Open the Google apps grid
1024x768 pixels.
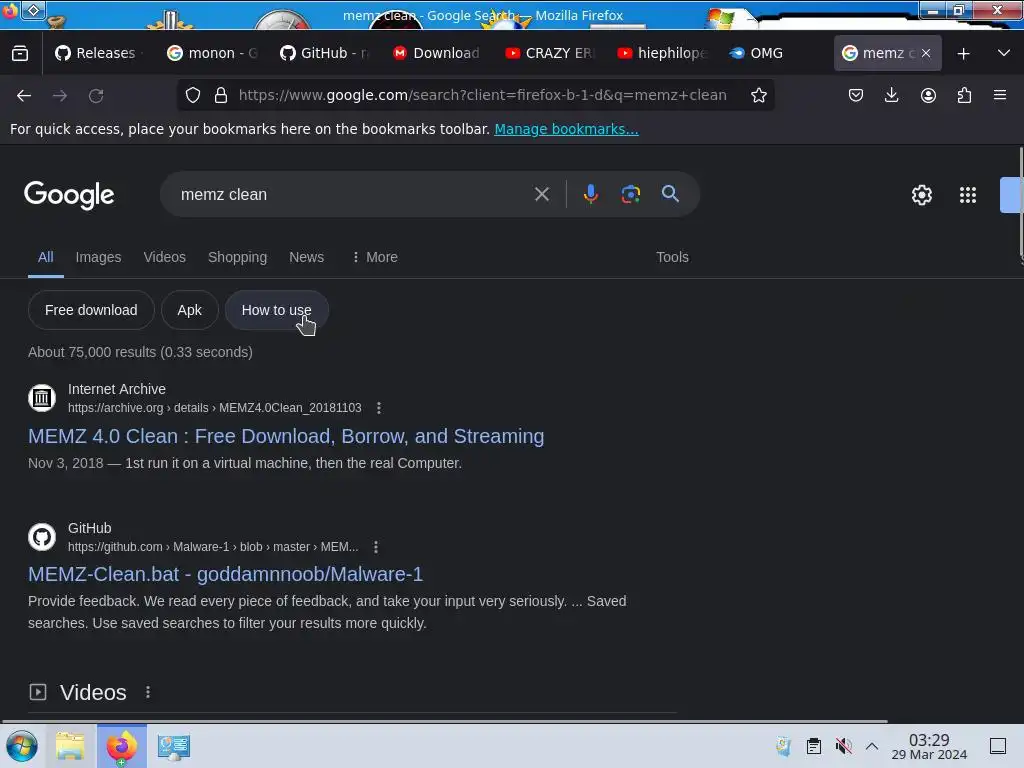[x=968, y=195]
